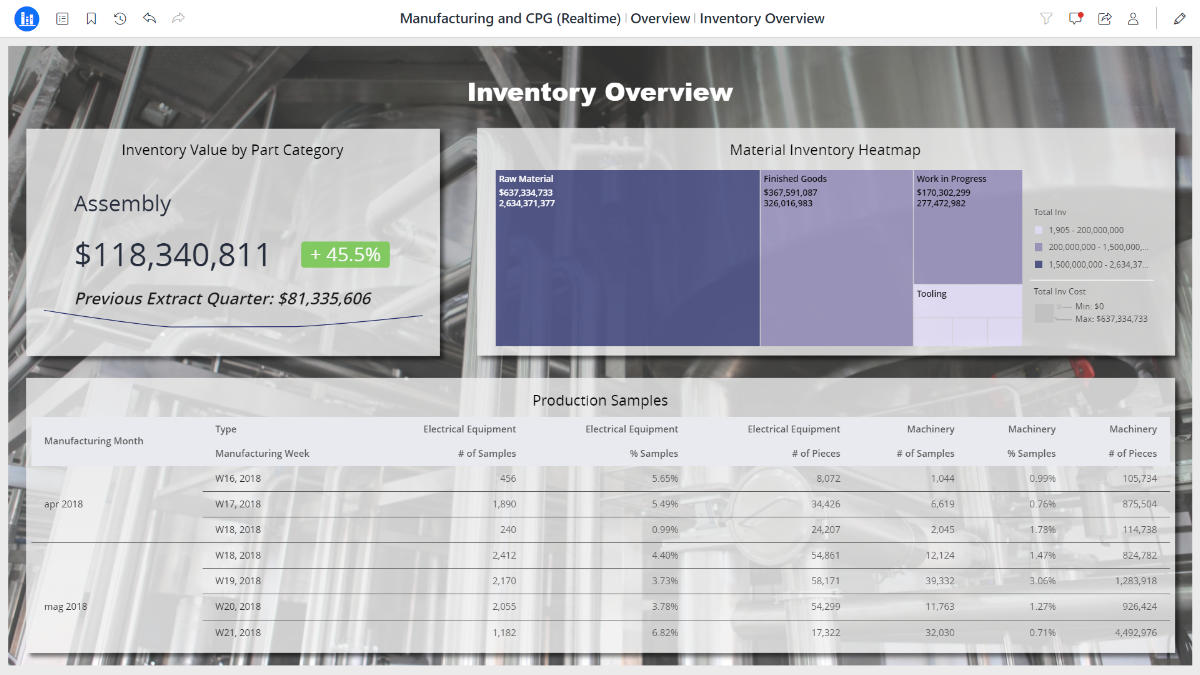1200x675 pixels.
Task: Click the darkest 1,500,000,000 legend swatch
Action: click(1039, 265)
